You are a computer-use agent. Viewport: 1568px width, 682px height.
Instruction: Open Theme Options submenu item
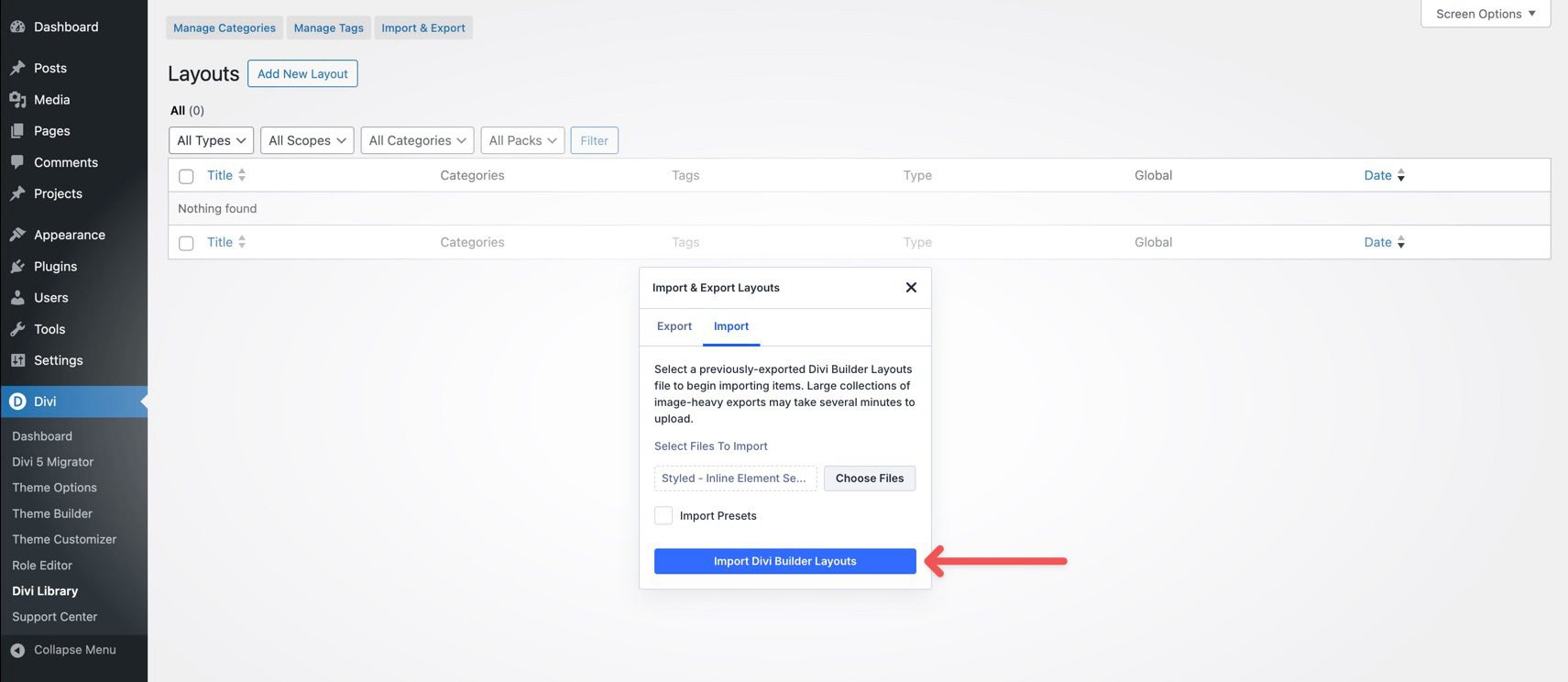54,488
